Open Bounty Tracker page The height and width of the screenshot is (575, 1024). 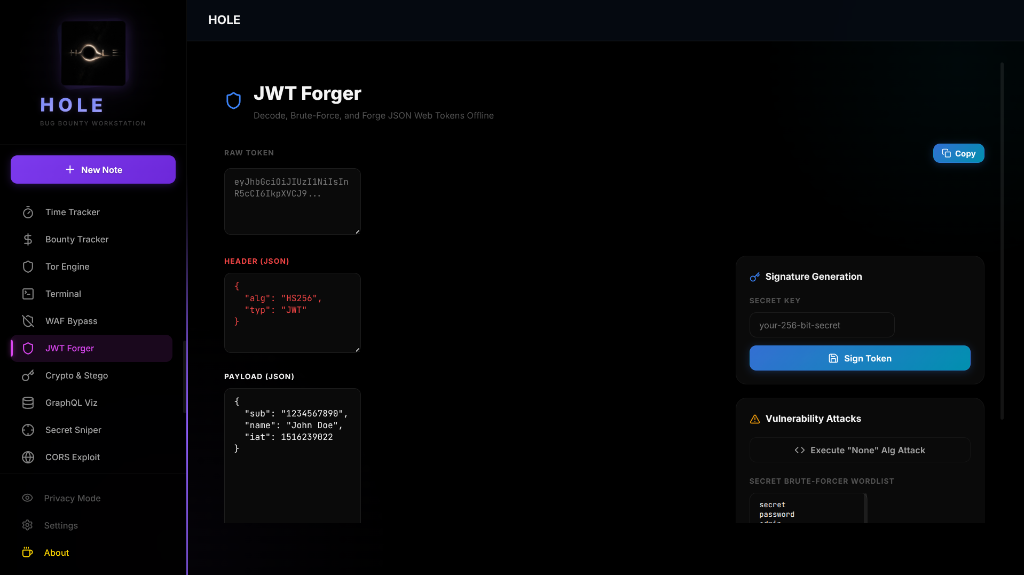point(91,239)
